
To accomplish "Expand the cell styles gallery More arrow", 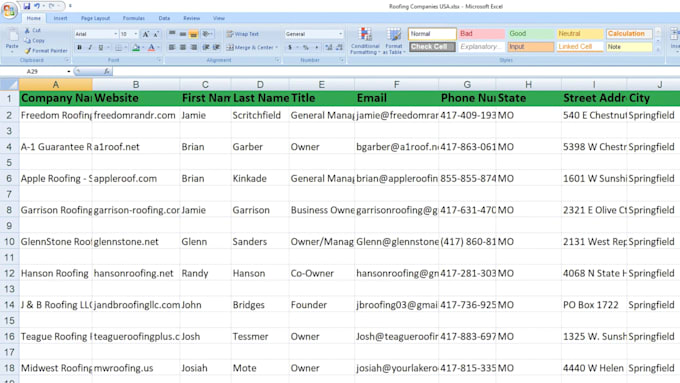I will point(658,49).
